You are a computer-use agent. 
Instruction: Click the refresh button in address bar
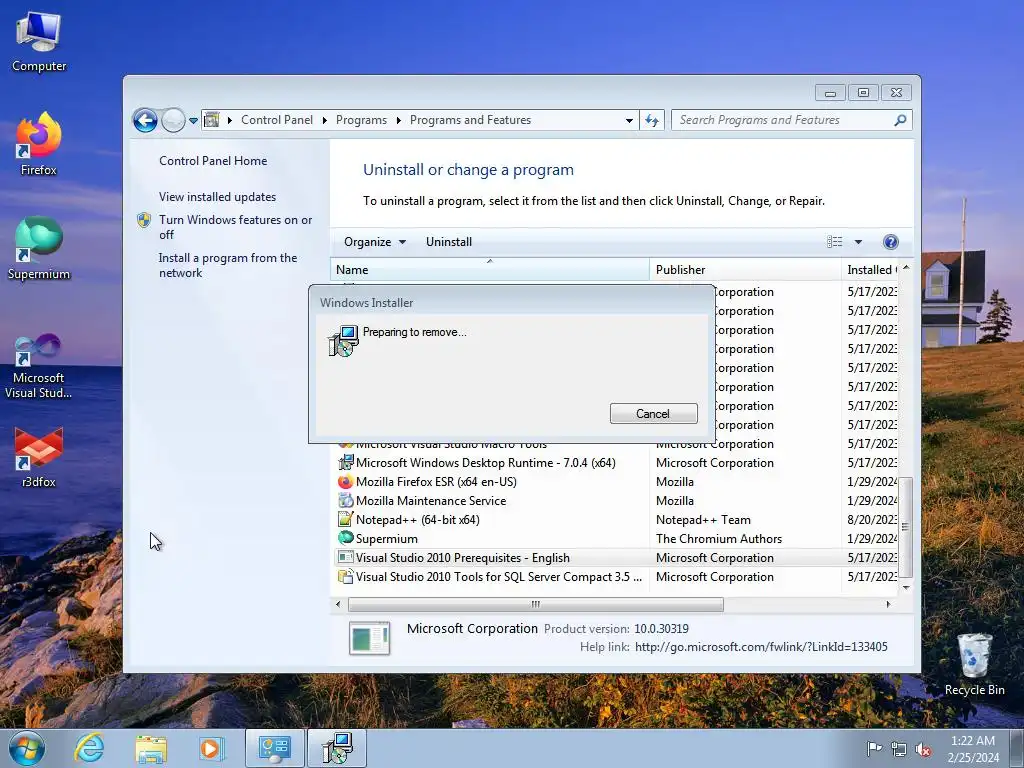652,120
